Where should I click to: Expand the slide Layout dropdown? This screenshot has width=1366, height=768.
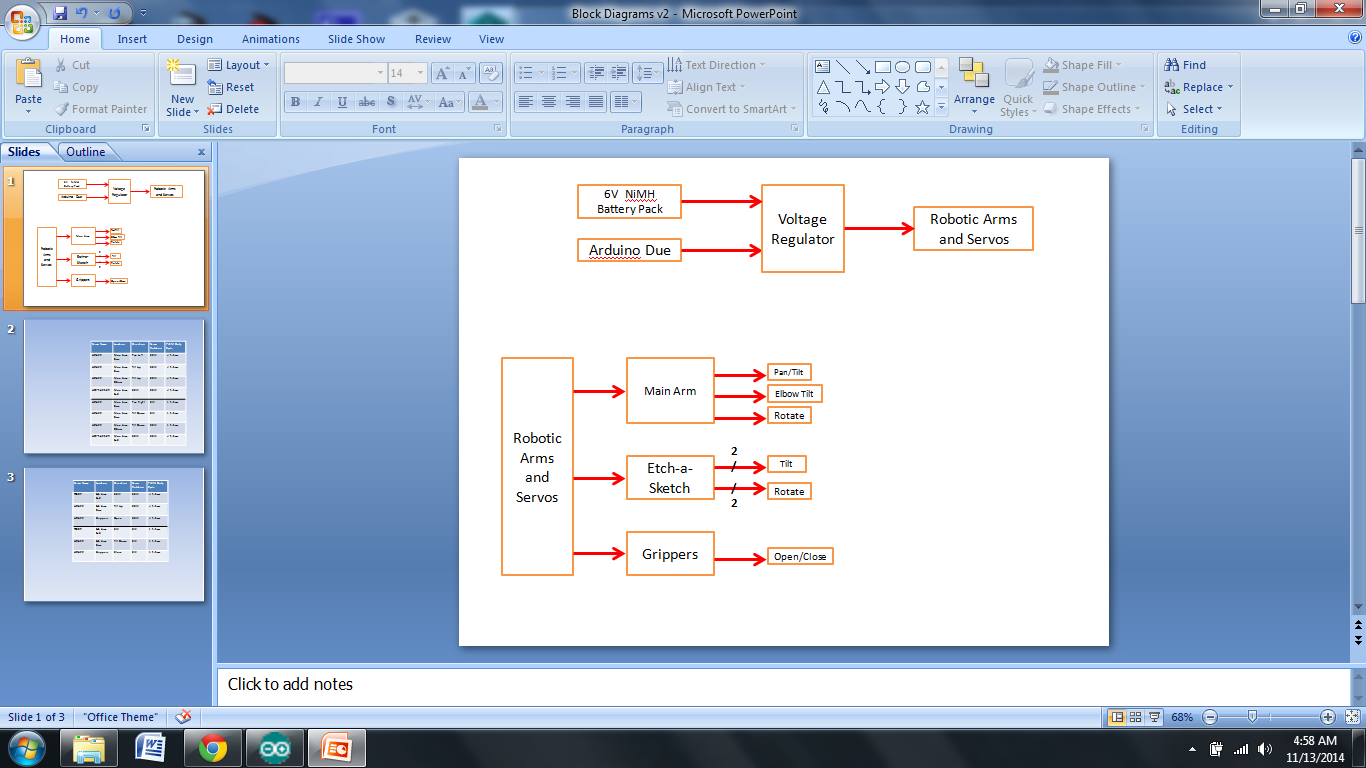pyautogui.click(x=241, y=65)
